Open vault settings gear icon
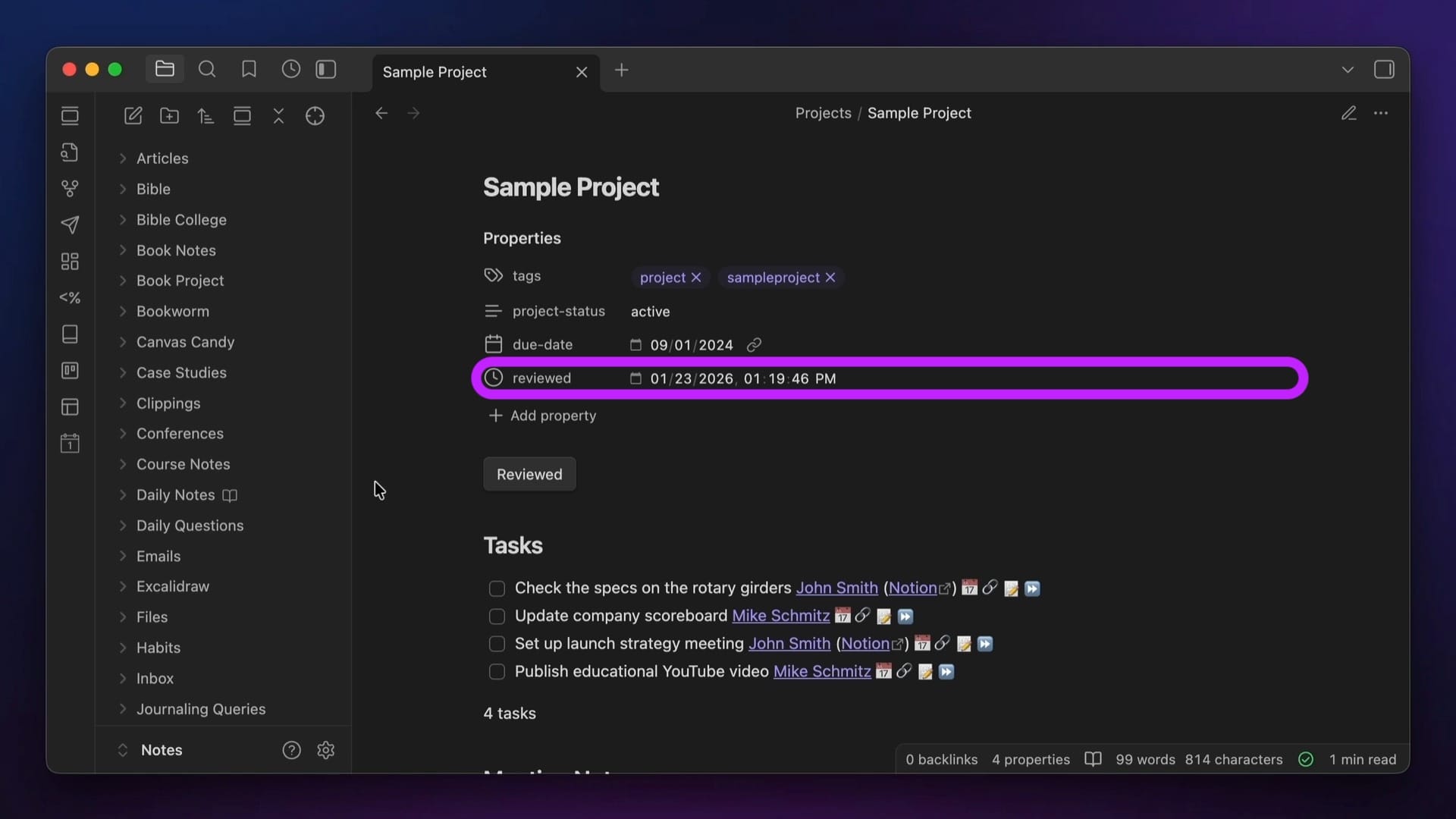Image resolution: width=1456 pixels, height=819 pixels. 325,750
